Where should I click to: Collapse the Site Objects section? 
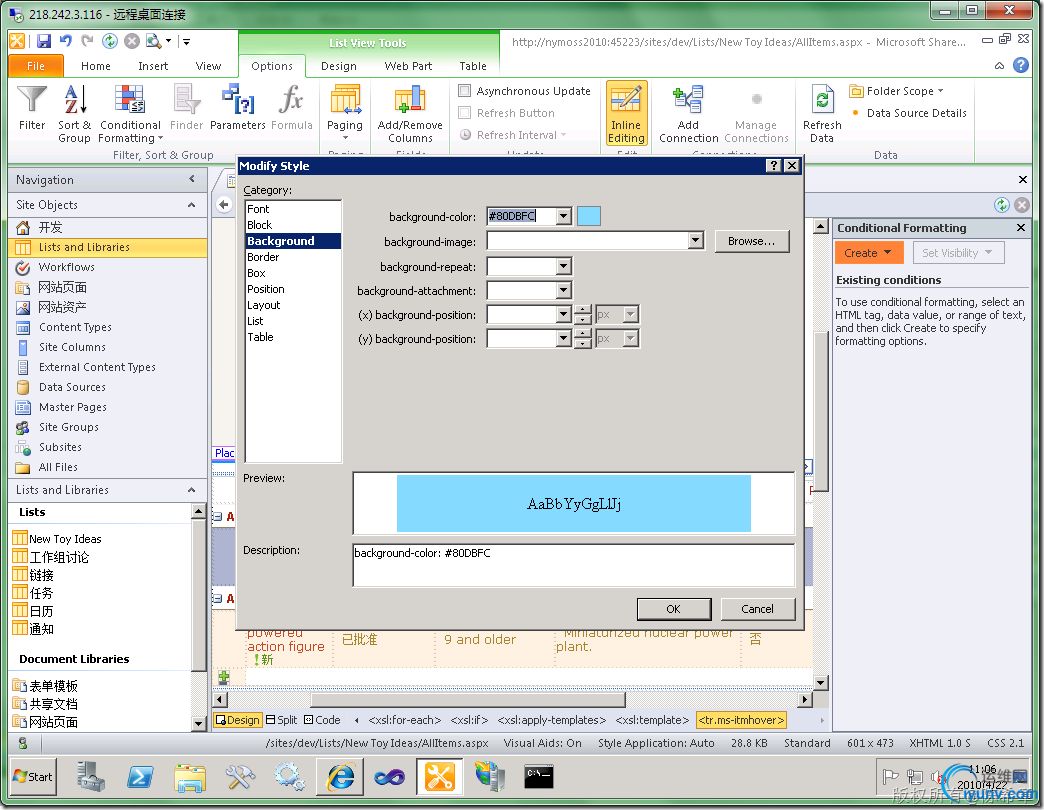point(192,205)
